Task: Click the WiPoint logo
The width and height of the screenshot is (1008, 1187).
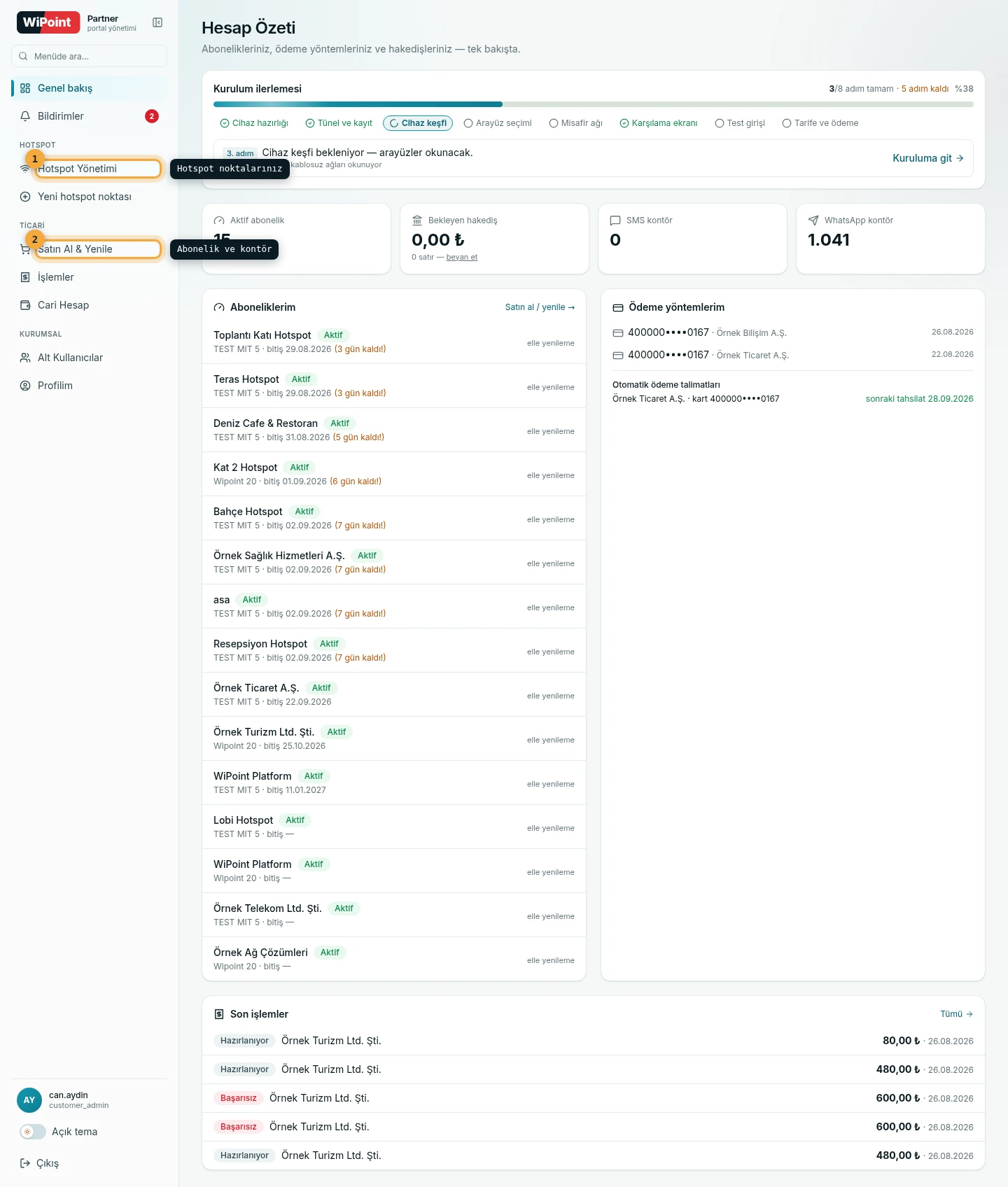Action: pos(48,22)
